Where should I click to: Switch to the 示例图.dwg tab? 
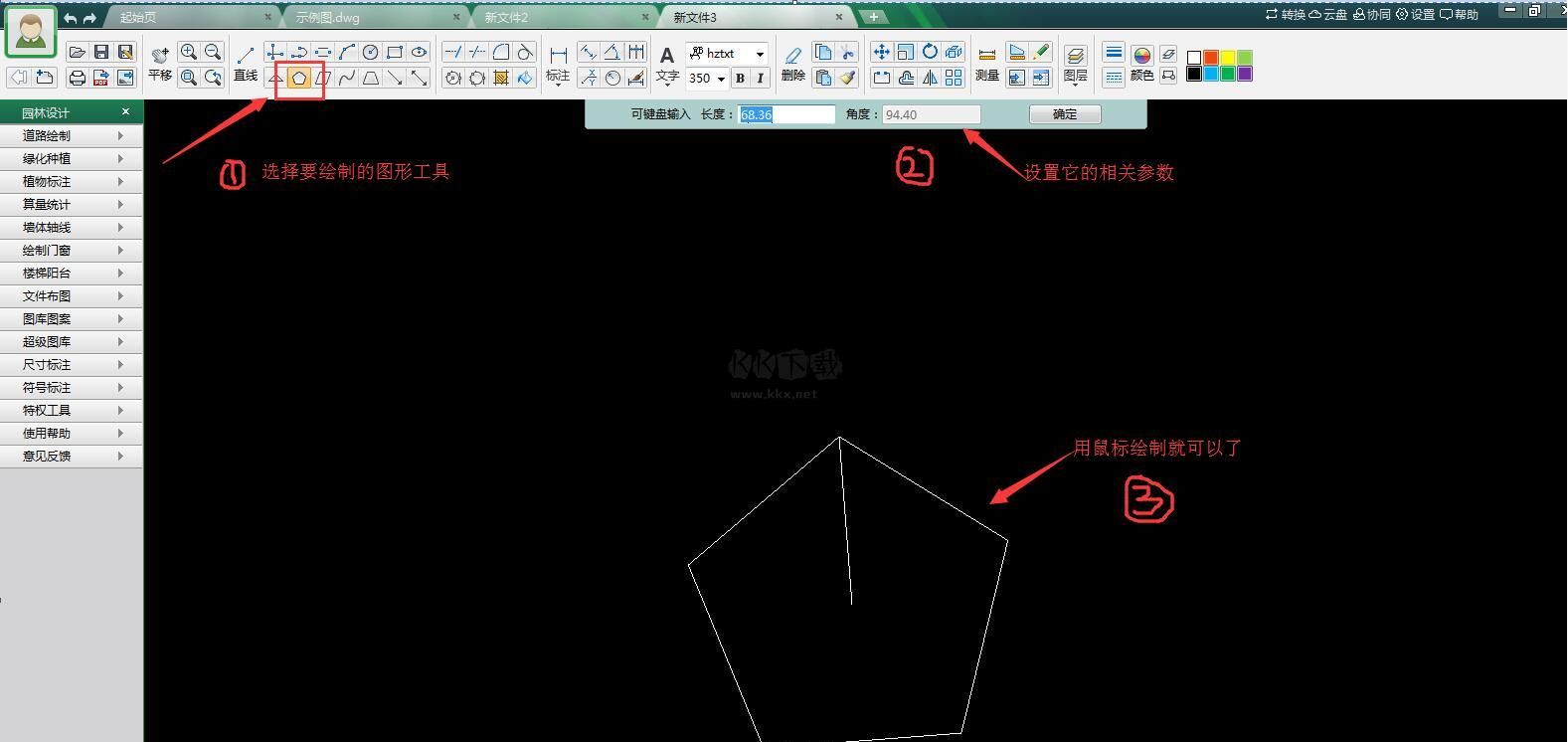click(x=328, y=18)
